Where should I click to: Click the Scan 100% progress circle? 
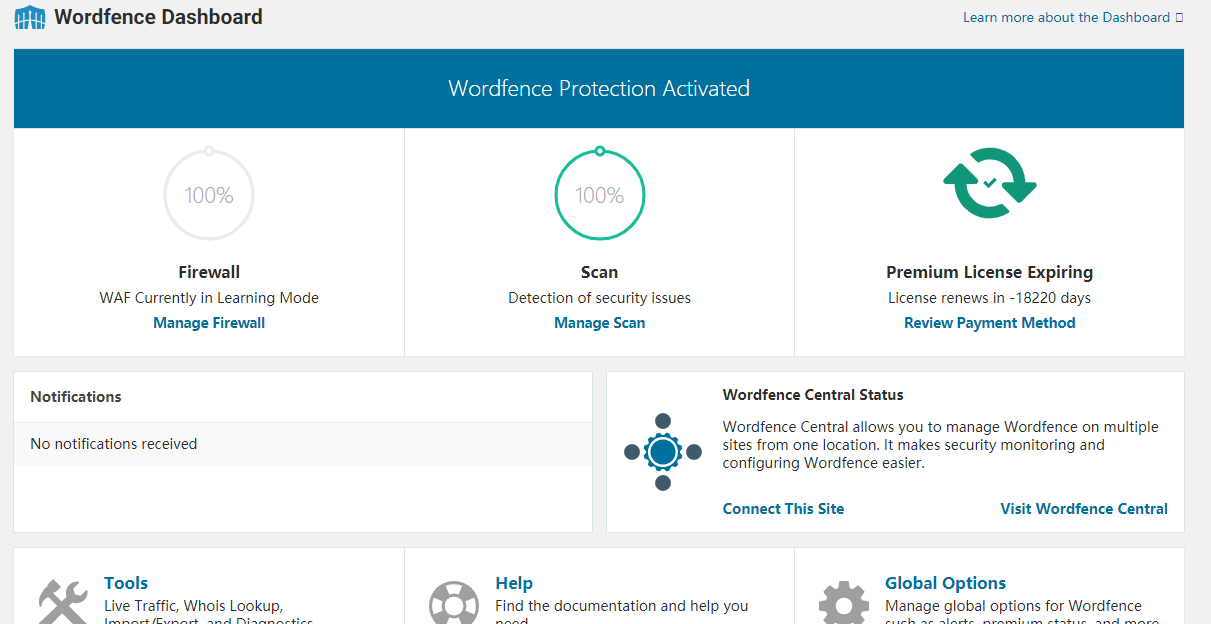[600, 195]
